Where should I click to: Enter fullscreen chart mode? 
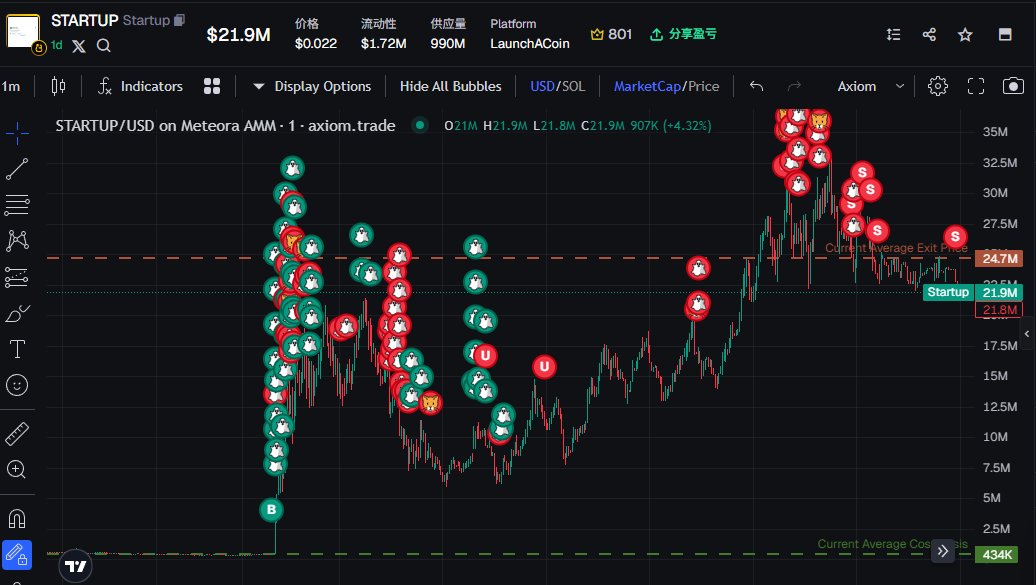point(976,86)
